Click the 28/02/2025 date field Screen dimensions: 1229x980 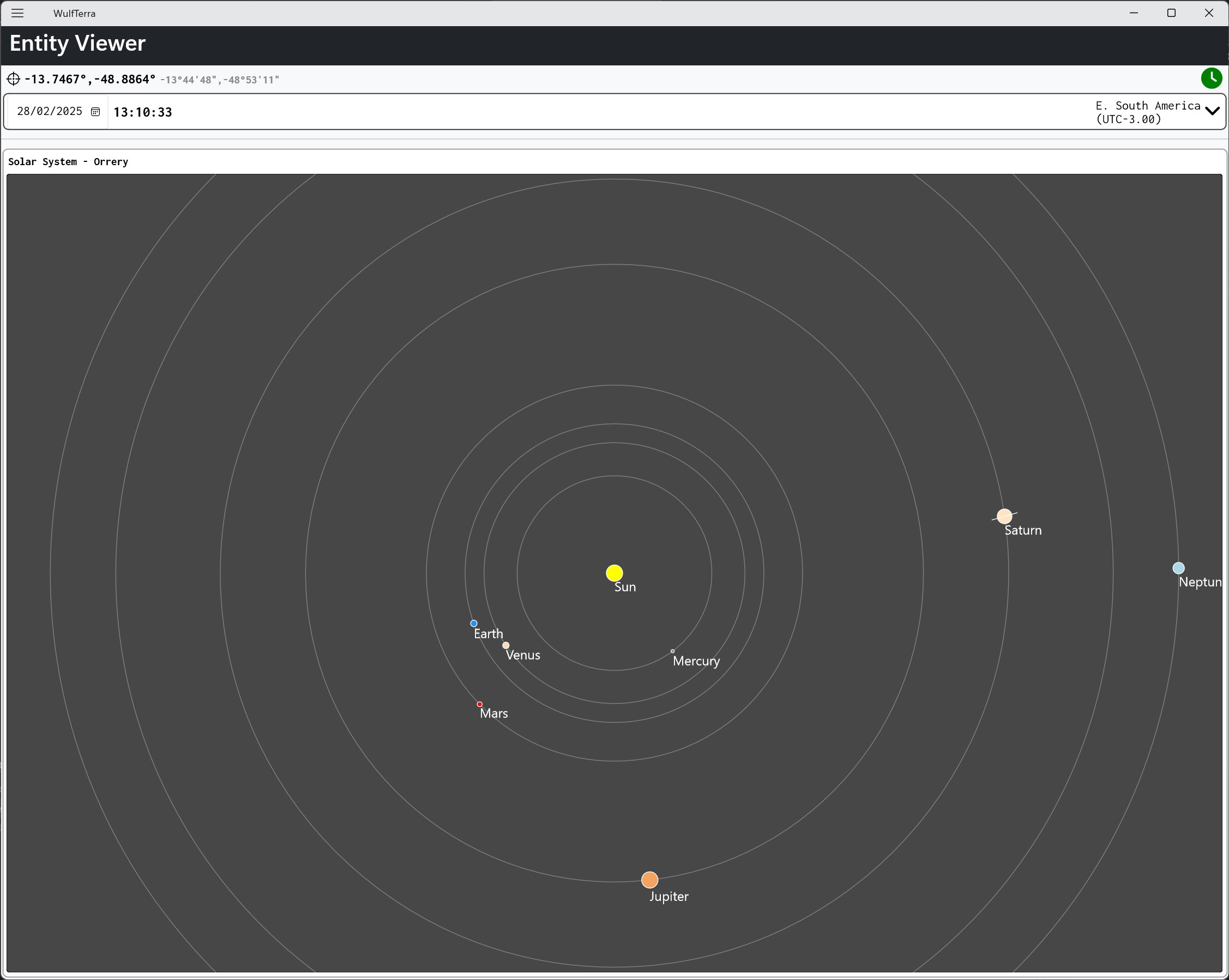coord(50,112)
